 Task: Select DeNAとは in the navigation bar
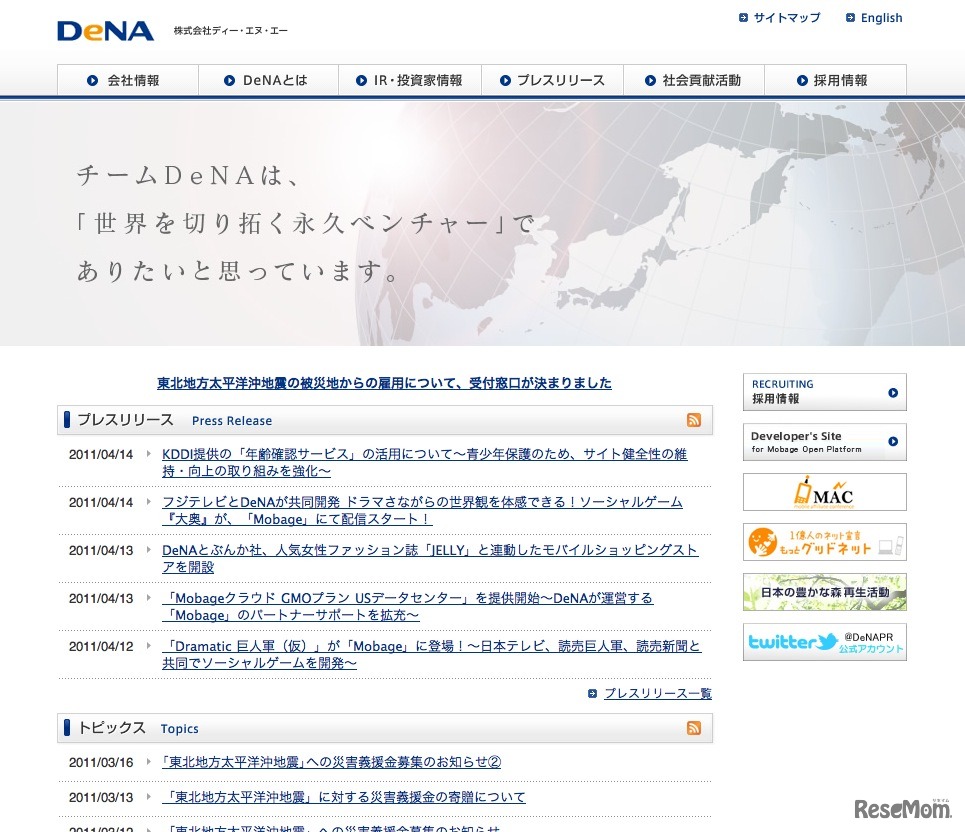[x=268, y=80]
